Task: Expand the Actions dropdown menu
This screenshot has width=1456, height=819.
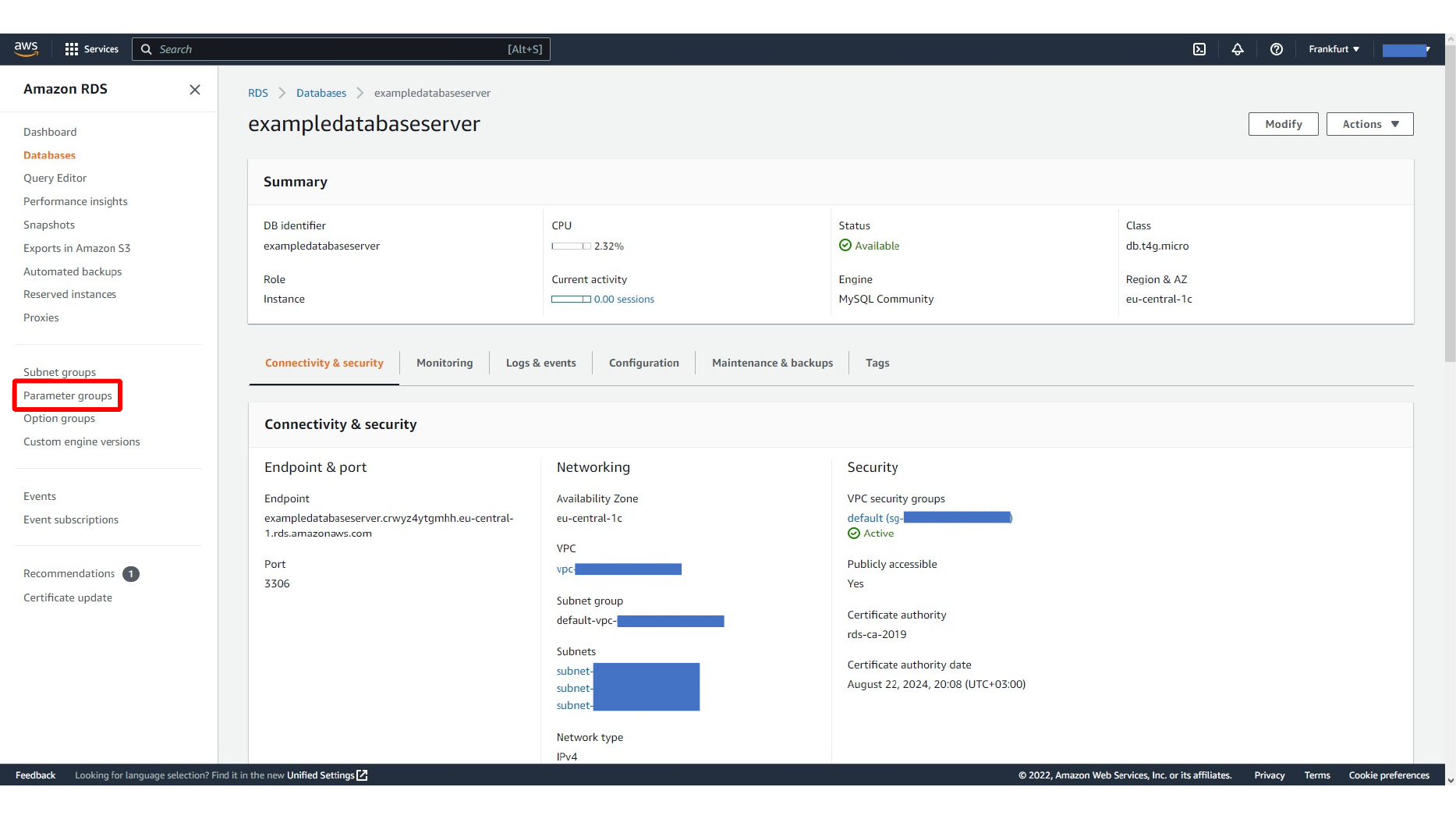Action: (1370, 124)
